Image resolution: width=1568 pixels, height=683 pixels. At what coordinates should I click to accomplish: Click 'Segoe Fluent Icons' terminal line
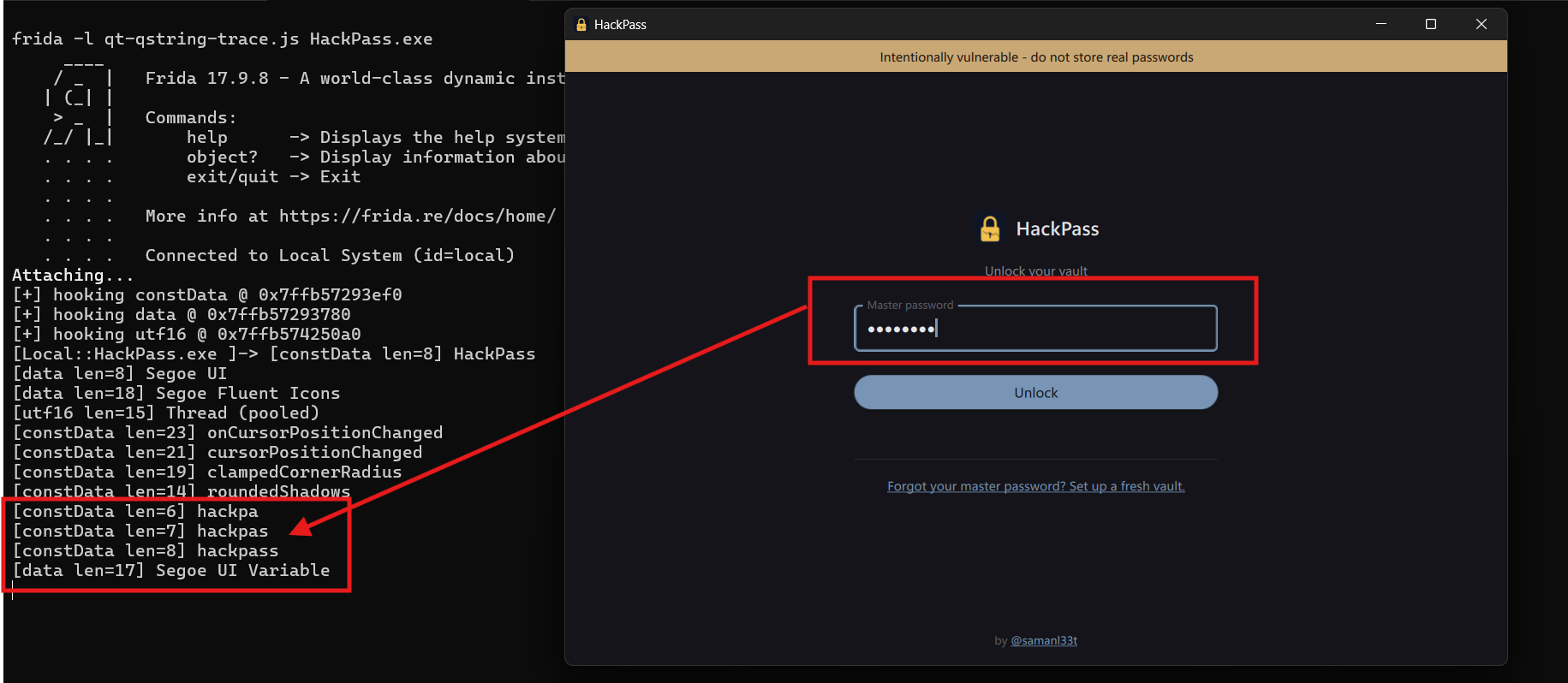tap(176, 393)
